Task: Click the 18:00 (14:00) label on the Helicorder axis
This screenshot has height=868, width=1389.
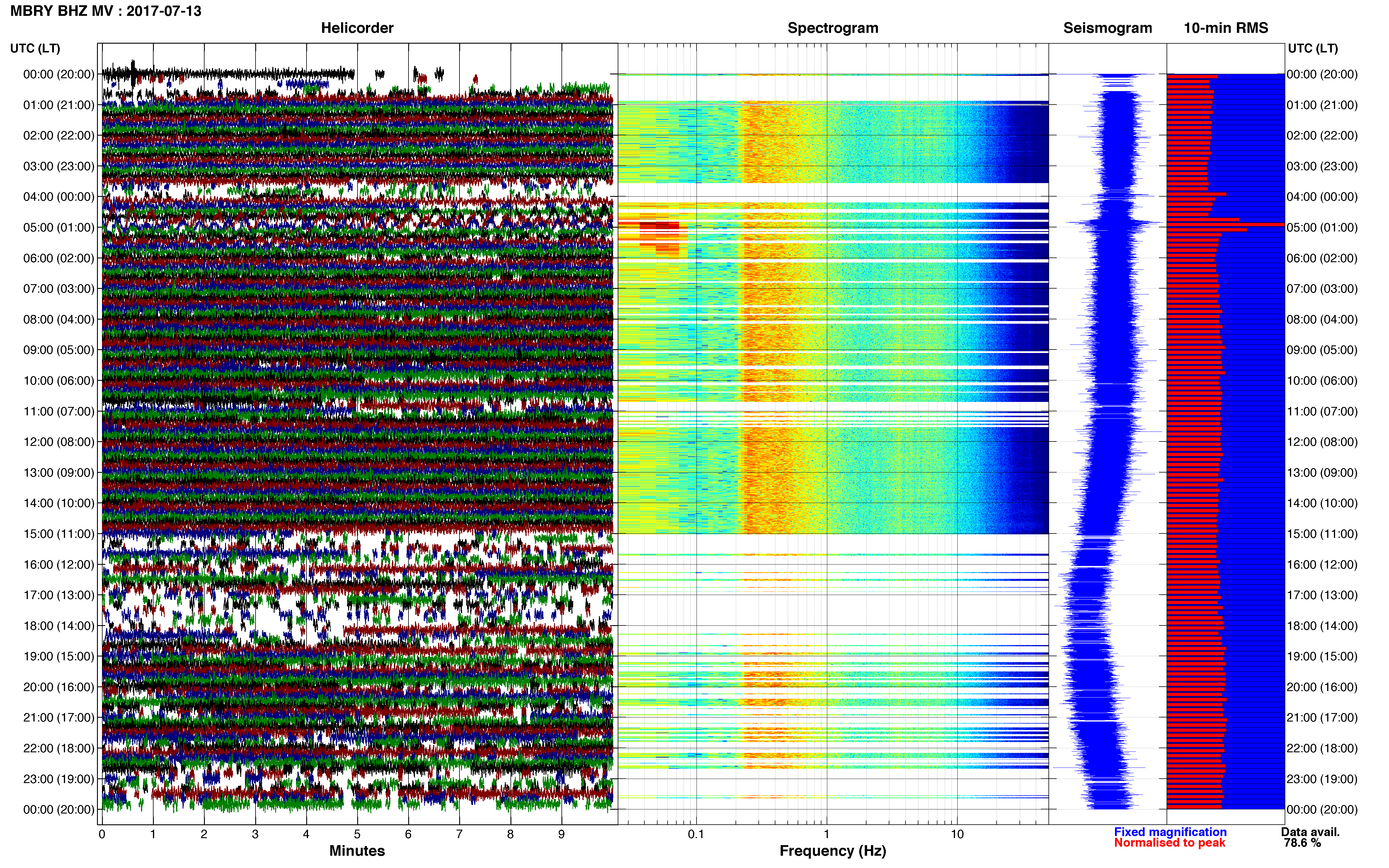Action: tap(59, 626)
